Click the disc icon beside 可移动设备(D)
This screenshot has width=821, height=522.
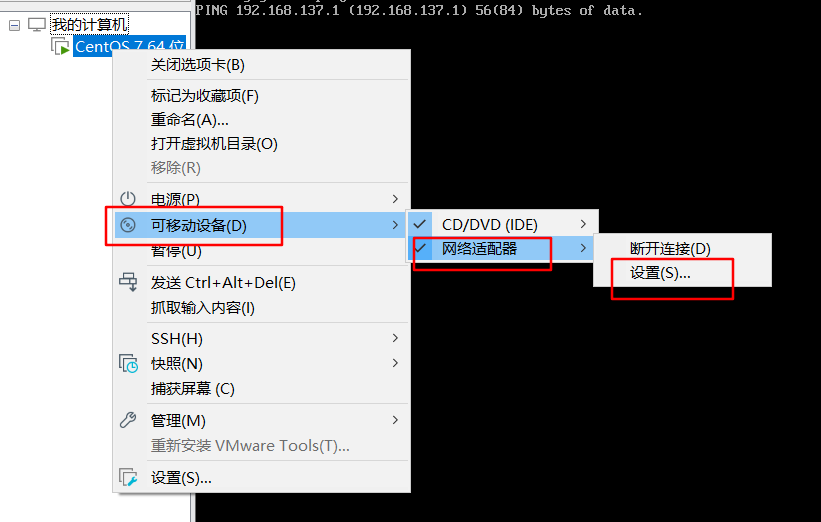tap(128, 225)
